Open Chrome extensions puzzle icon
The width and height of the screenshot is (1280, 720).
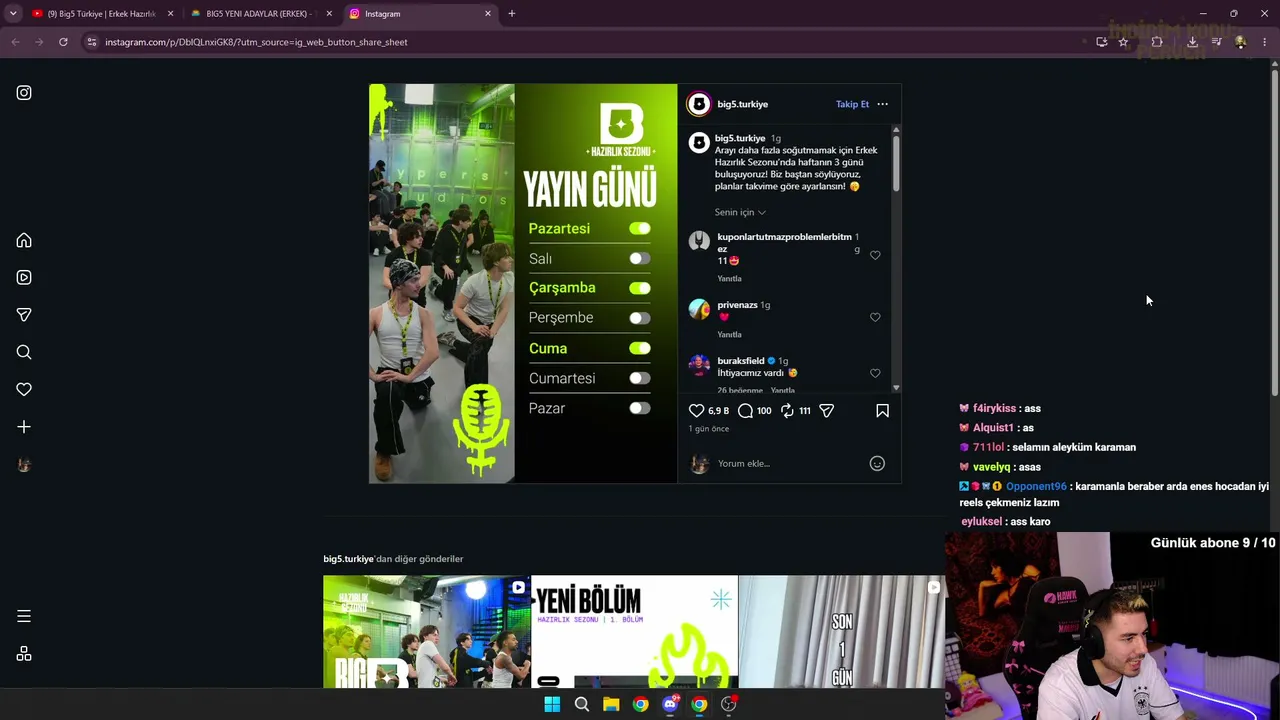tap(1157, 42)
